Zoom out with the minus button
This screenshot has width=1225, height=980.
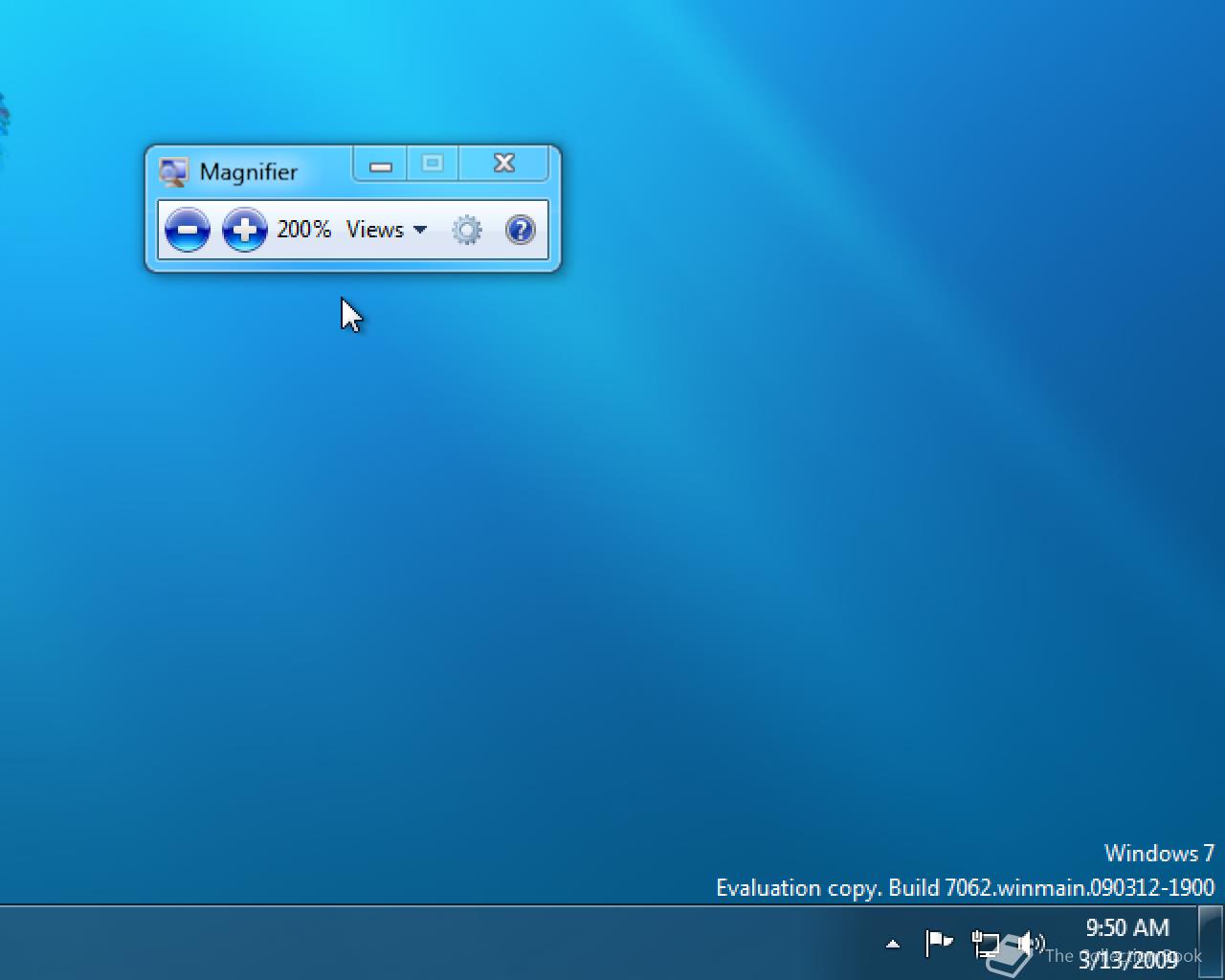point(188,230)
